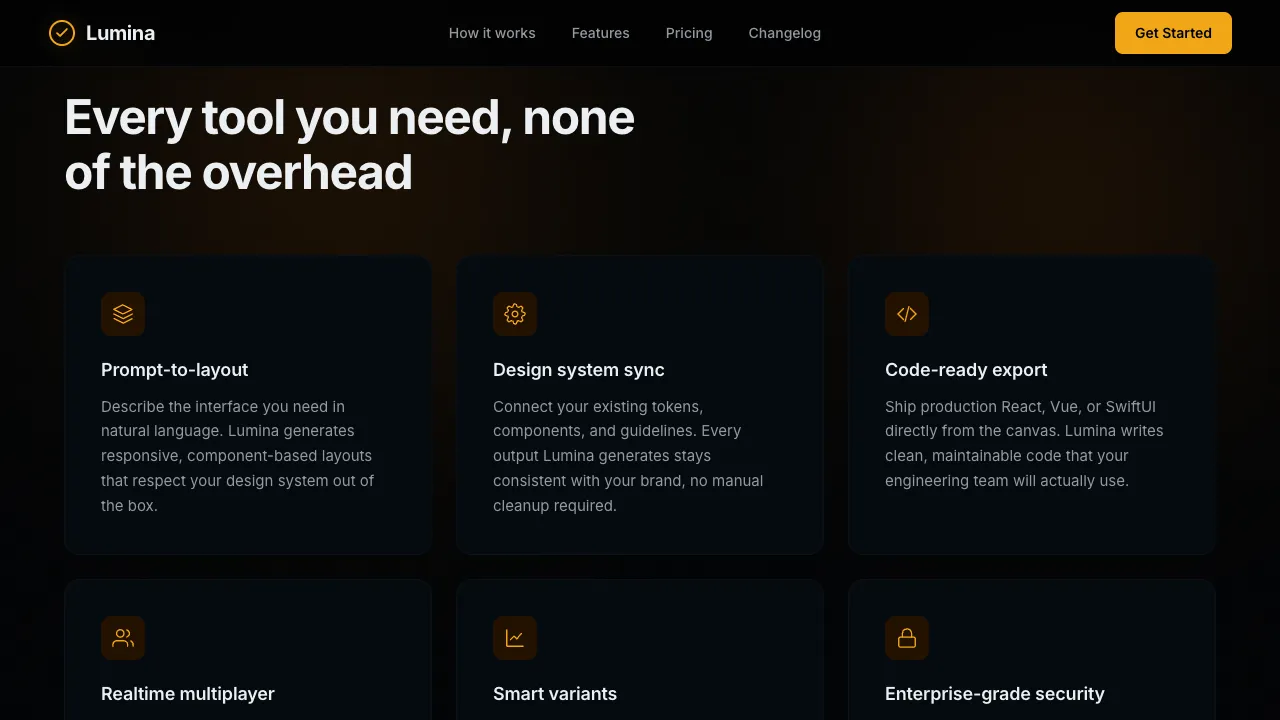This screenshot has height=720, width=1280.
Task: Click the Code-ready export card title
Action: (x=966, y=370)
